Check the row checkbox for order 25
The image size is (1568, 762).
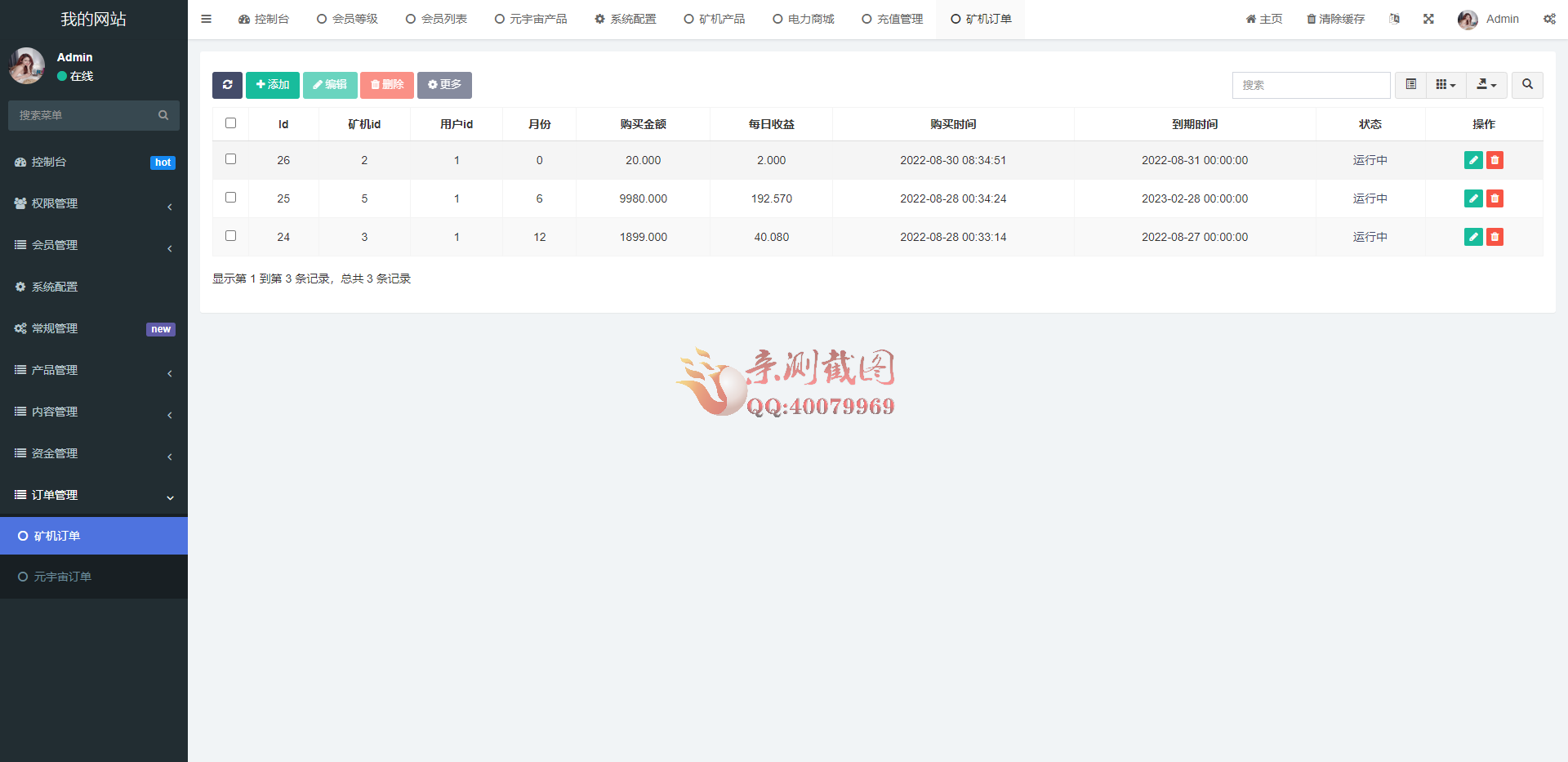point(230,198)
